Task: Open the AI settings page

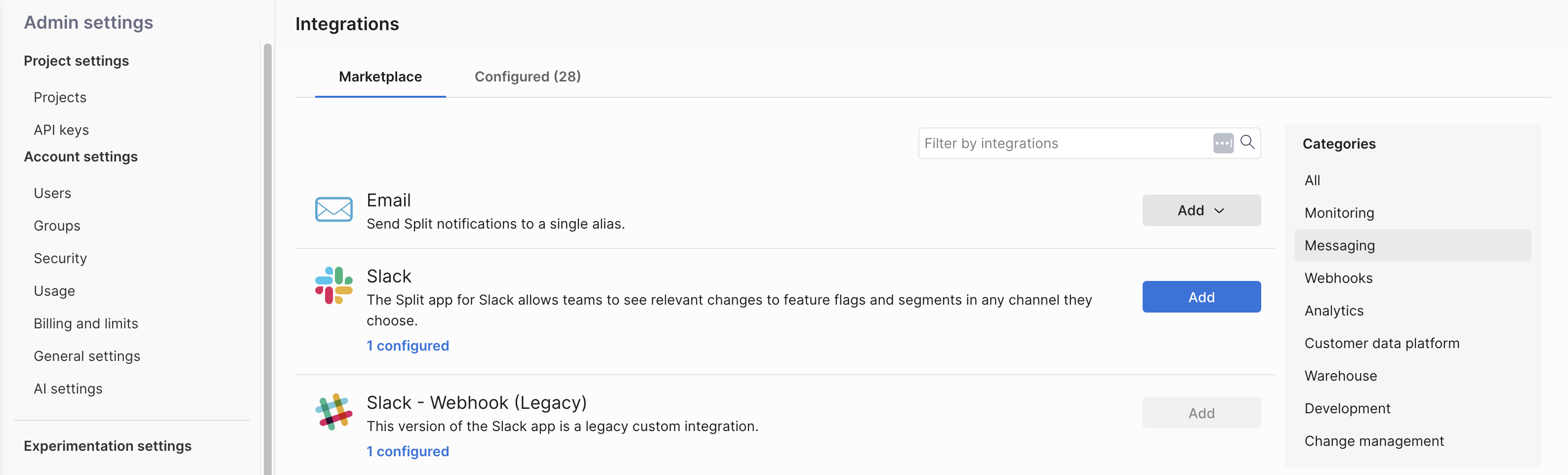Action: (x=68, y=389)
